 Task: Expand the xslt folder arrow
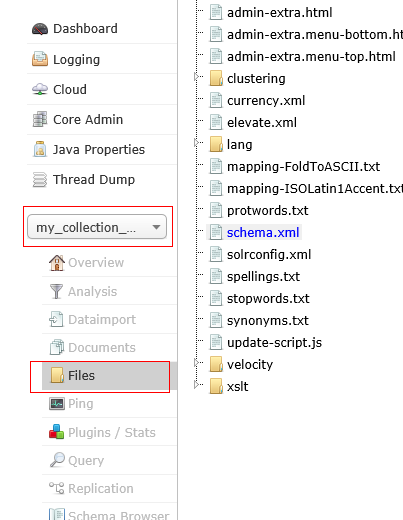click(196, 385)
